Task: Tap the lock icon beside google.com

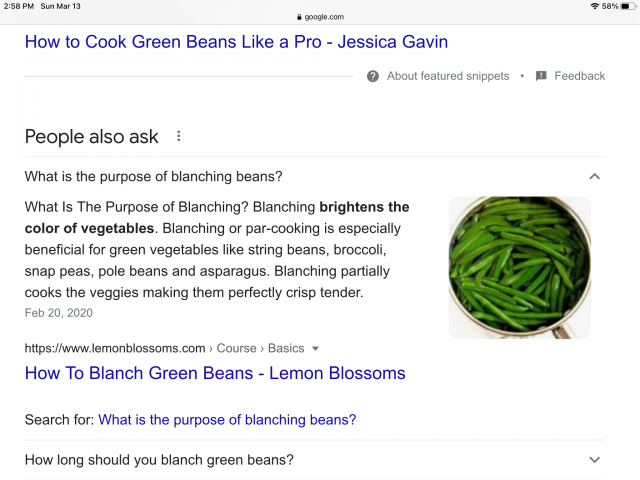Action: 299,17
